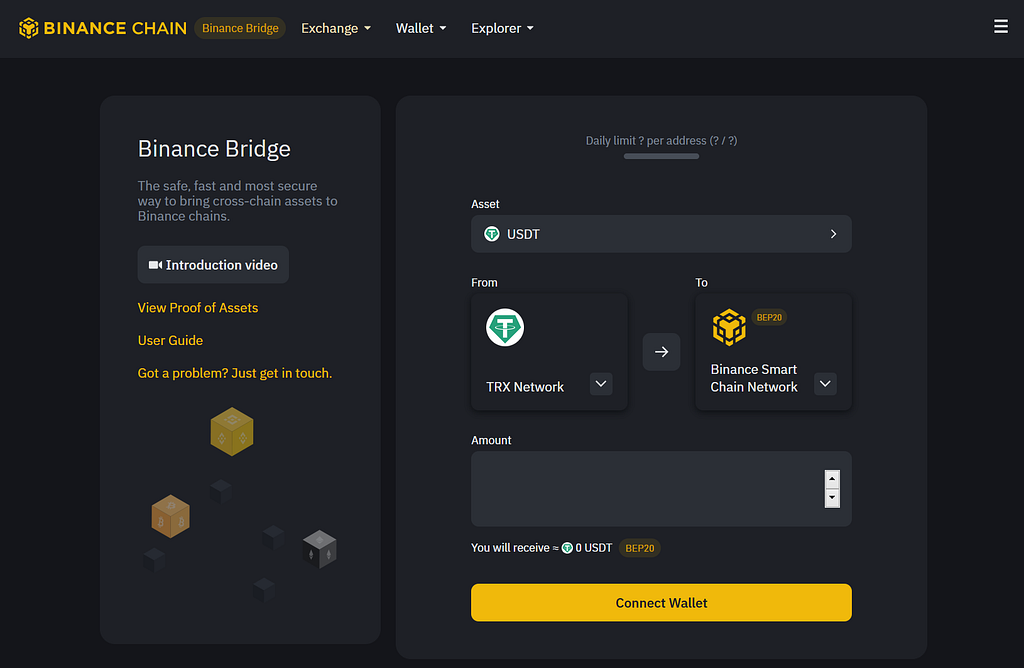1024x668 pixels.
Task: Click the Daily limit per address text
Action: [x=661, y=140]
